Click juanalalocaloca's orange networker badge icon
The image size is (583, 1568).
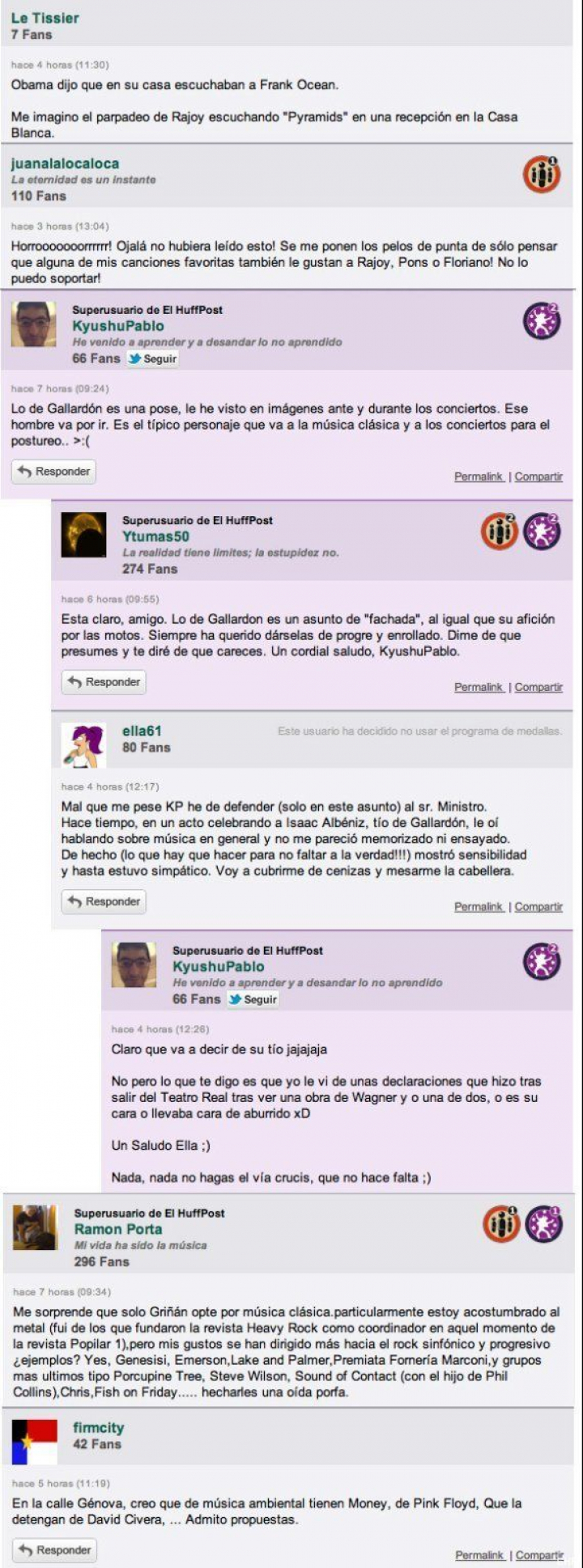[x=541, y=174]
